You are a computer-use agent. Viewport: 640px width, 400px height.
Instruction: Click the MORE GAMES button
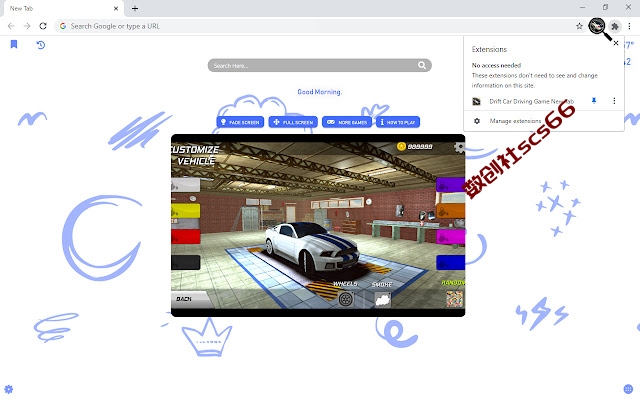(347, 122)
